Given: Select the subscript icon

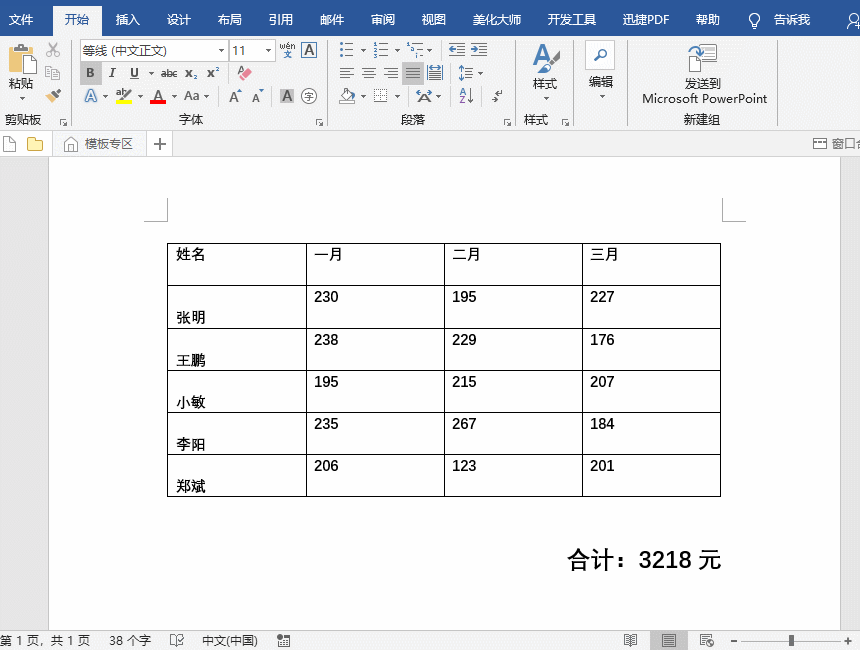Looking at the screenshot, I should pos(189,72).
